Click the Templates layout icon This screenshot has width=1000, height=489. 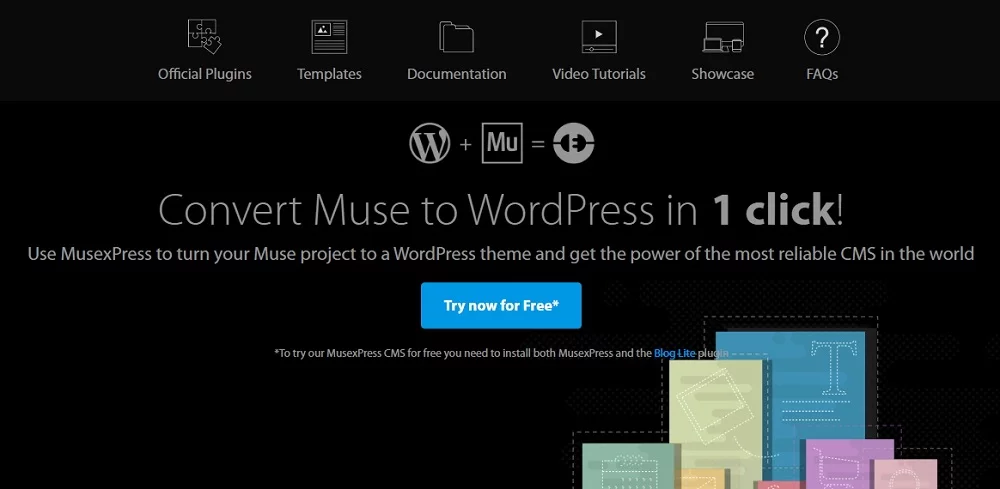pos(329,37)
